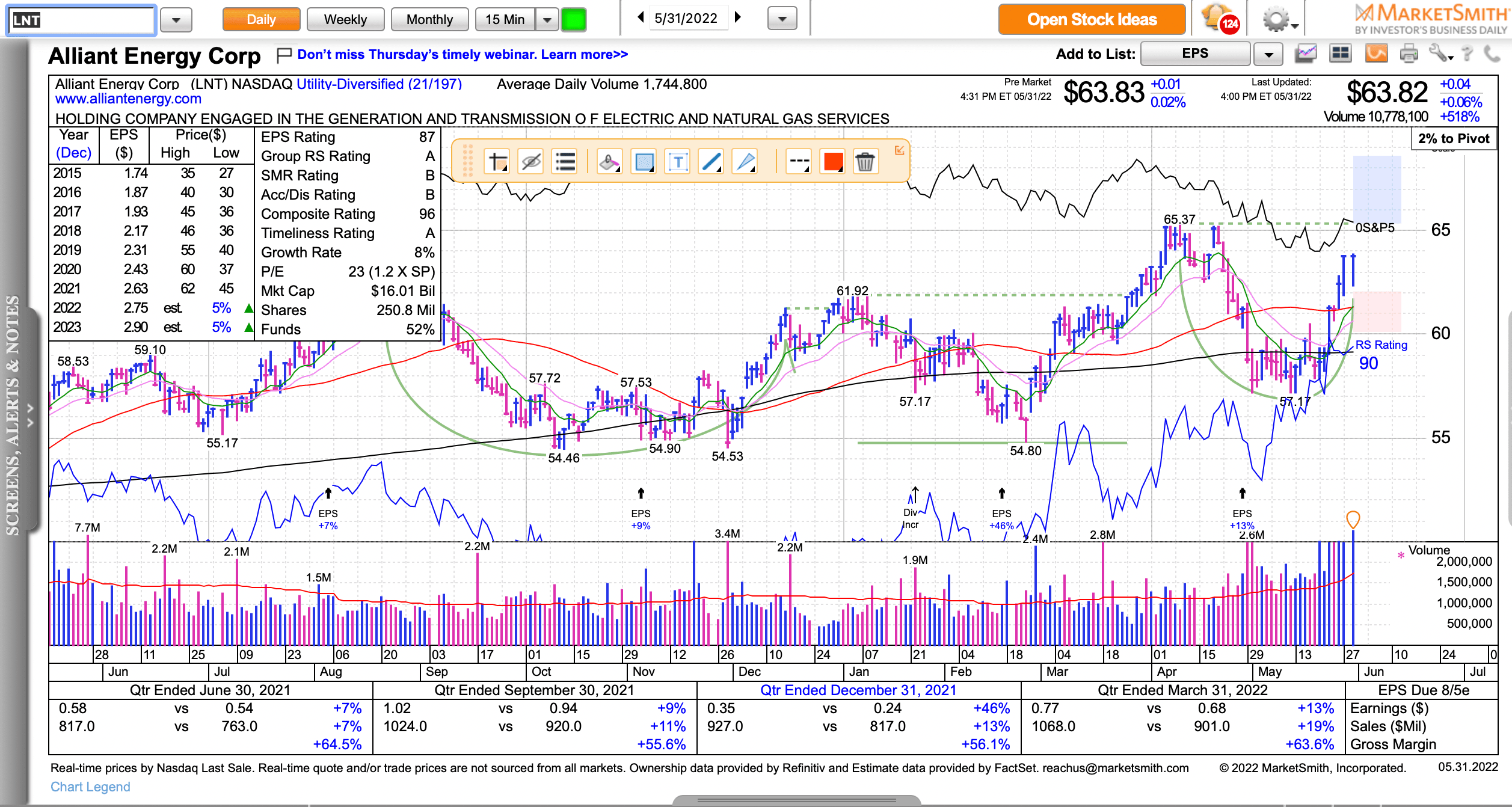The width and height of the screenshot is (1512, 807).
Task: Switch to Daily chart tab
Action: pyautogui.click(x=261, y=20)
